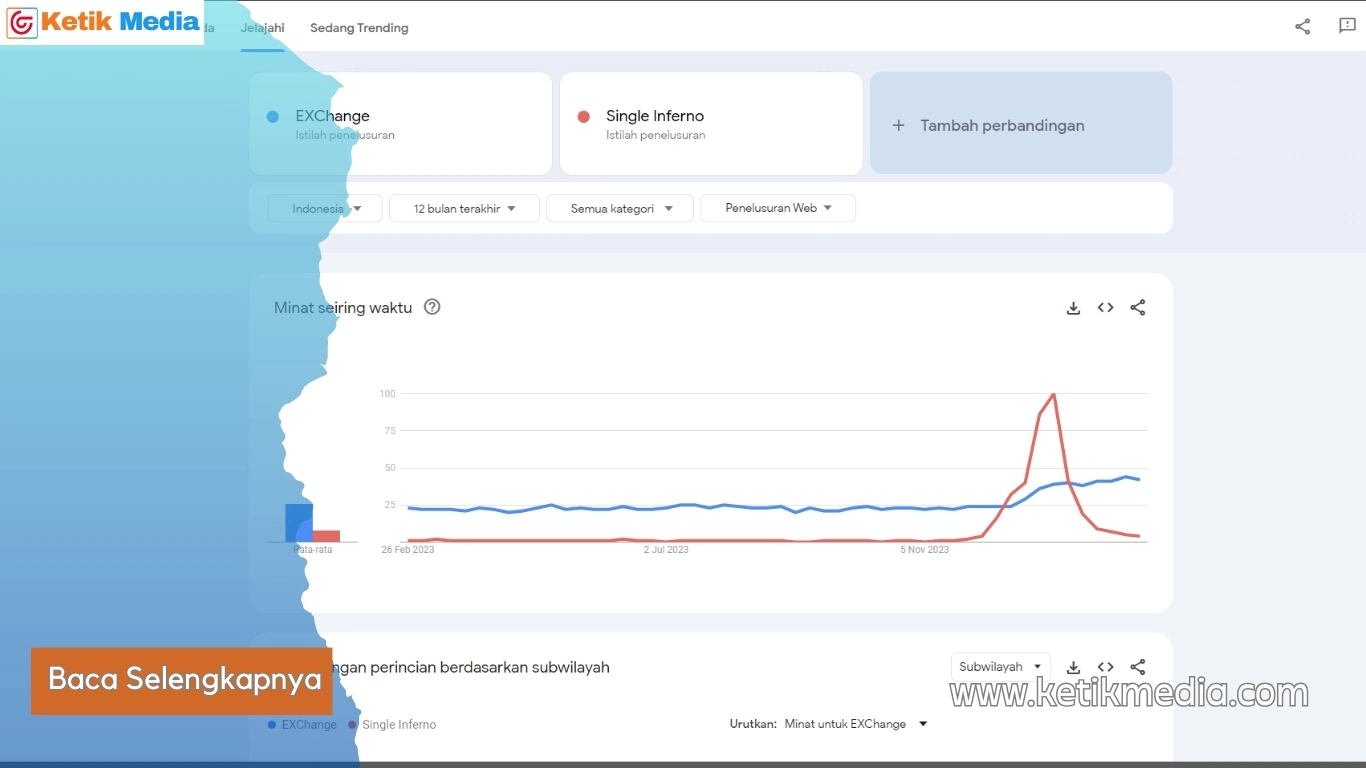Share the subwilayah breakdown section
The height and width of the screenshot is (768, 1366).
click(x=1137, y=667)
